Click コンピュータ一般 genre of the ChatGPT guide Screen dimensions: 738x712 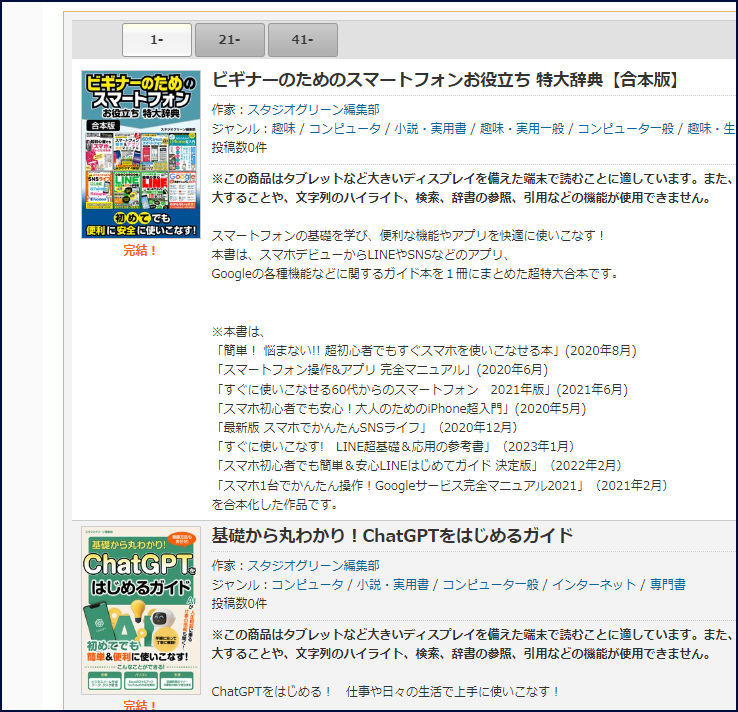(x=491, y=584)
